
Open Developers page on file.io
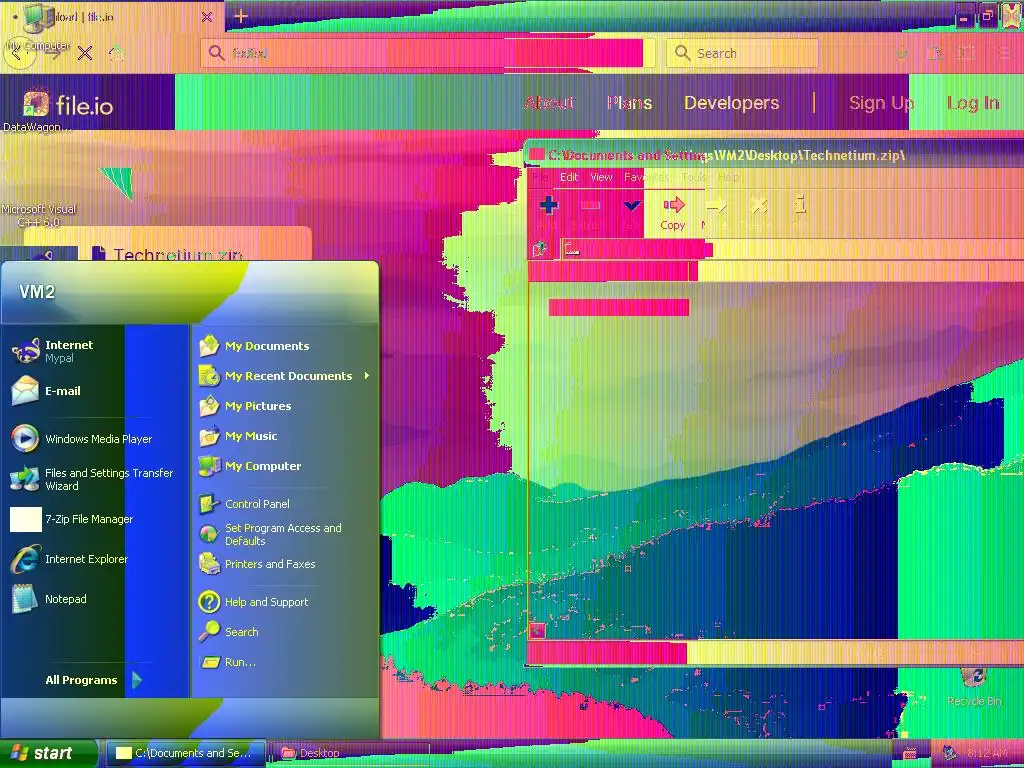pos(731,103)
